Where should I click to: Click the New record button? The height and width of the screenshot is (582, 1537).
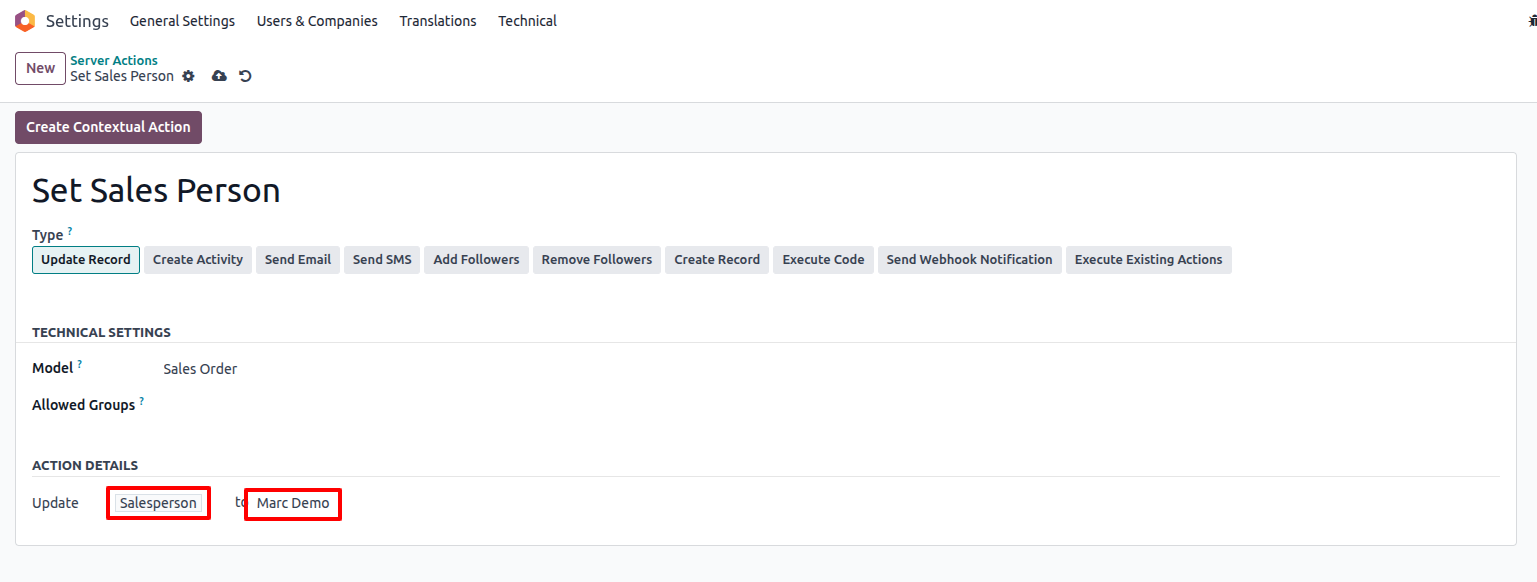[40, 68]
